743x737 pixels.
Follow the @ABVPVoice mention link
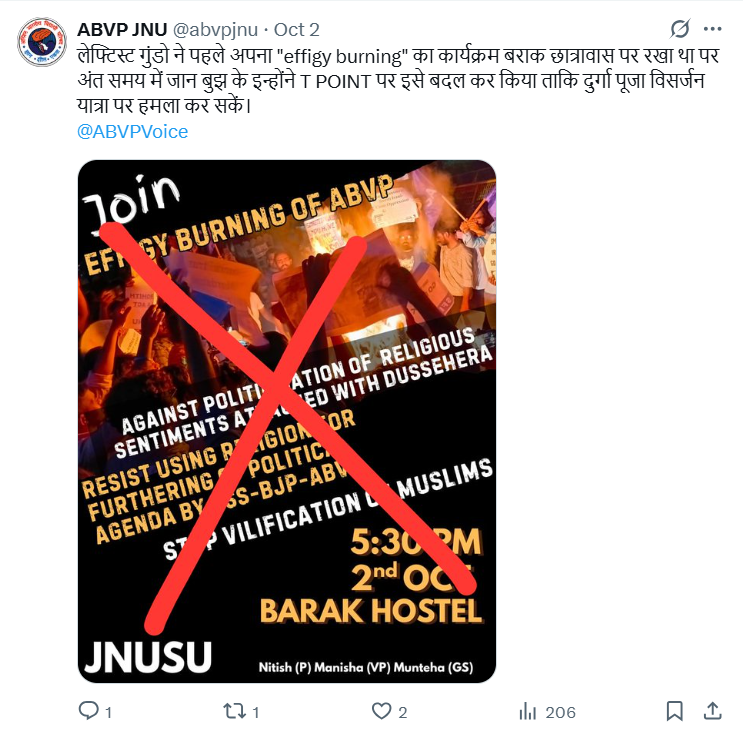132,132
